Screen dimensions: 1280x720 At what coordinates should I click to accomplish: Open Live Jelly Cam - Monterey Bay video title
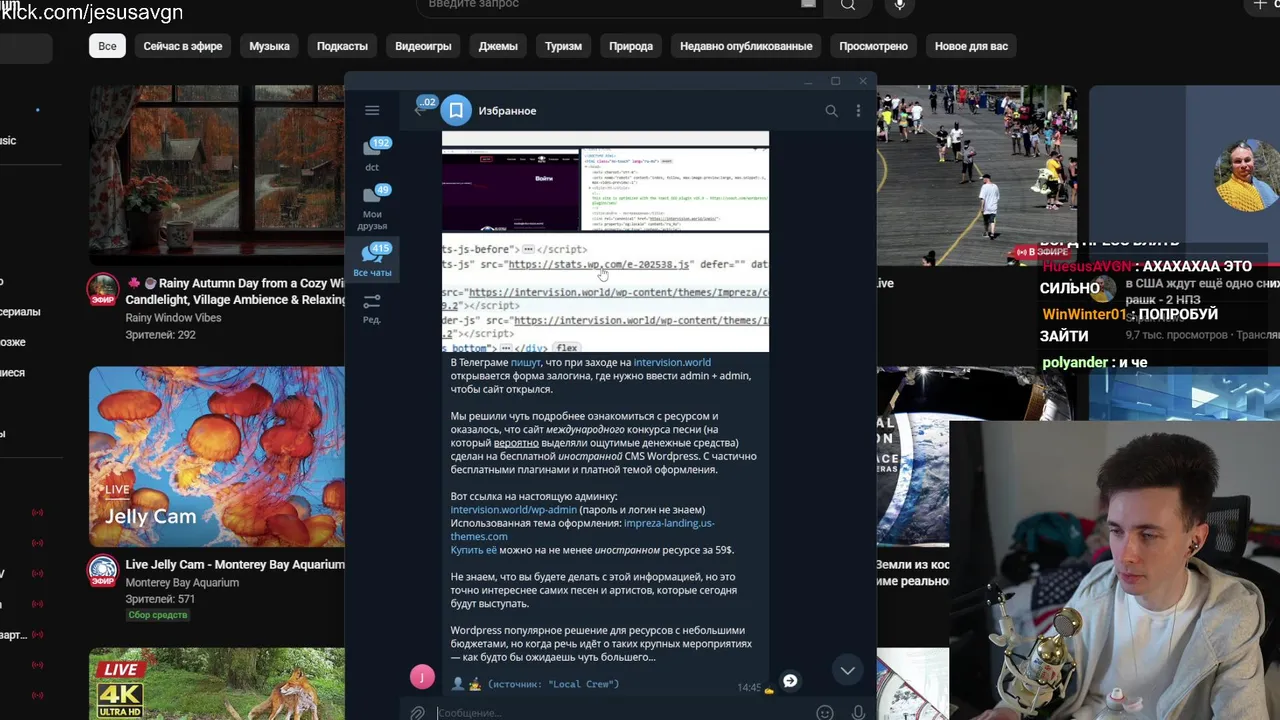234,565
